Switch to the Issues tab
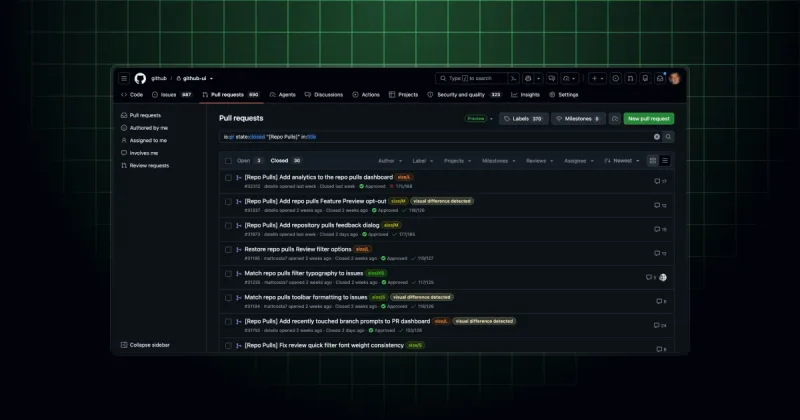This screenshot has width=800, height=420. (171, 95)
